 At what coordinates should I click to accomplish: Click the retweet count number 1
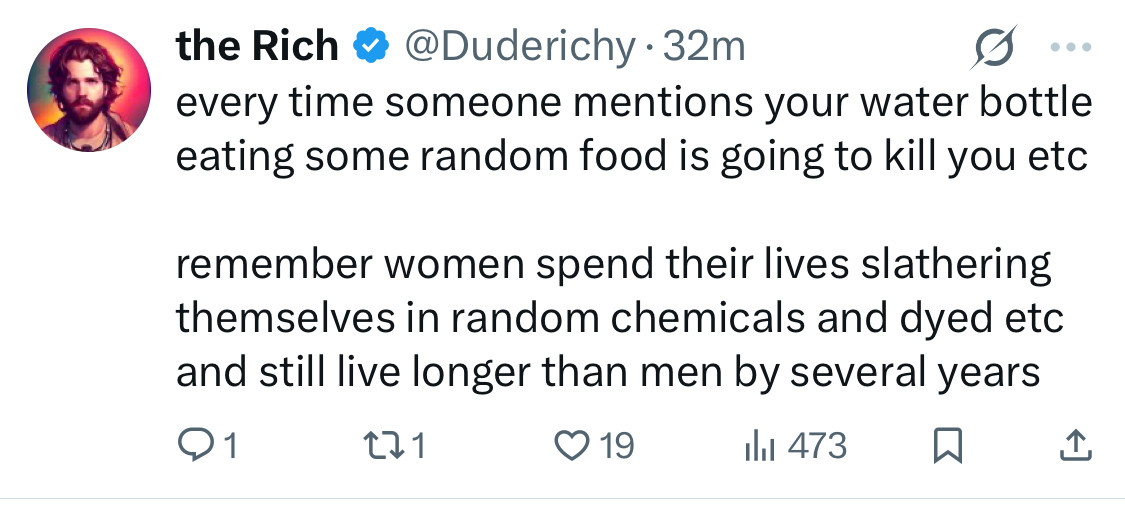(420, 446)
